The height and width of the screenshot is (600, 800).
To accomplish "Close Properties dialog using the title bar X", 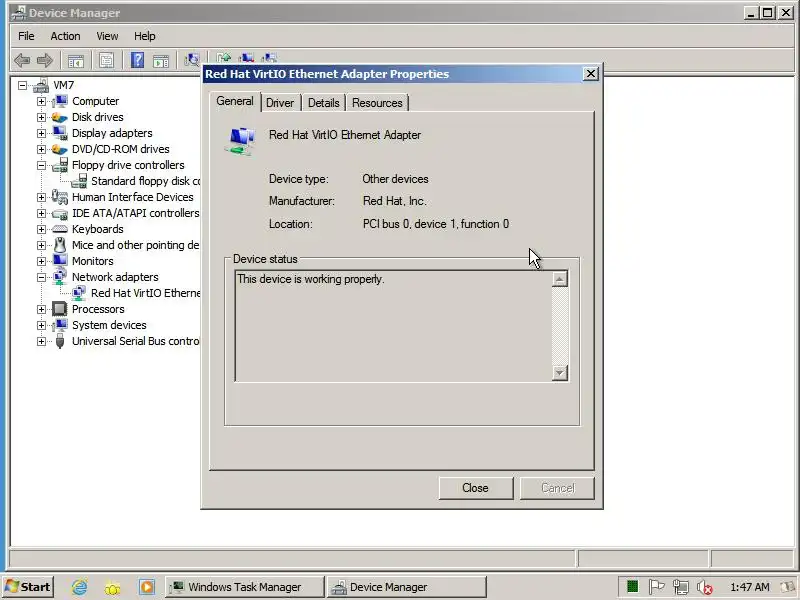I will click(x=590, y=74).
